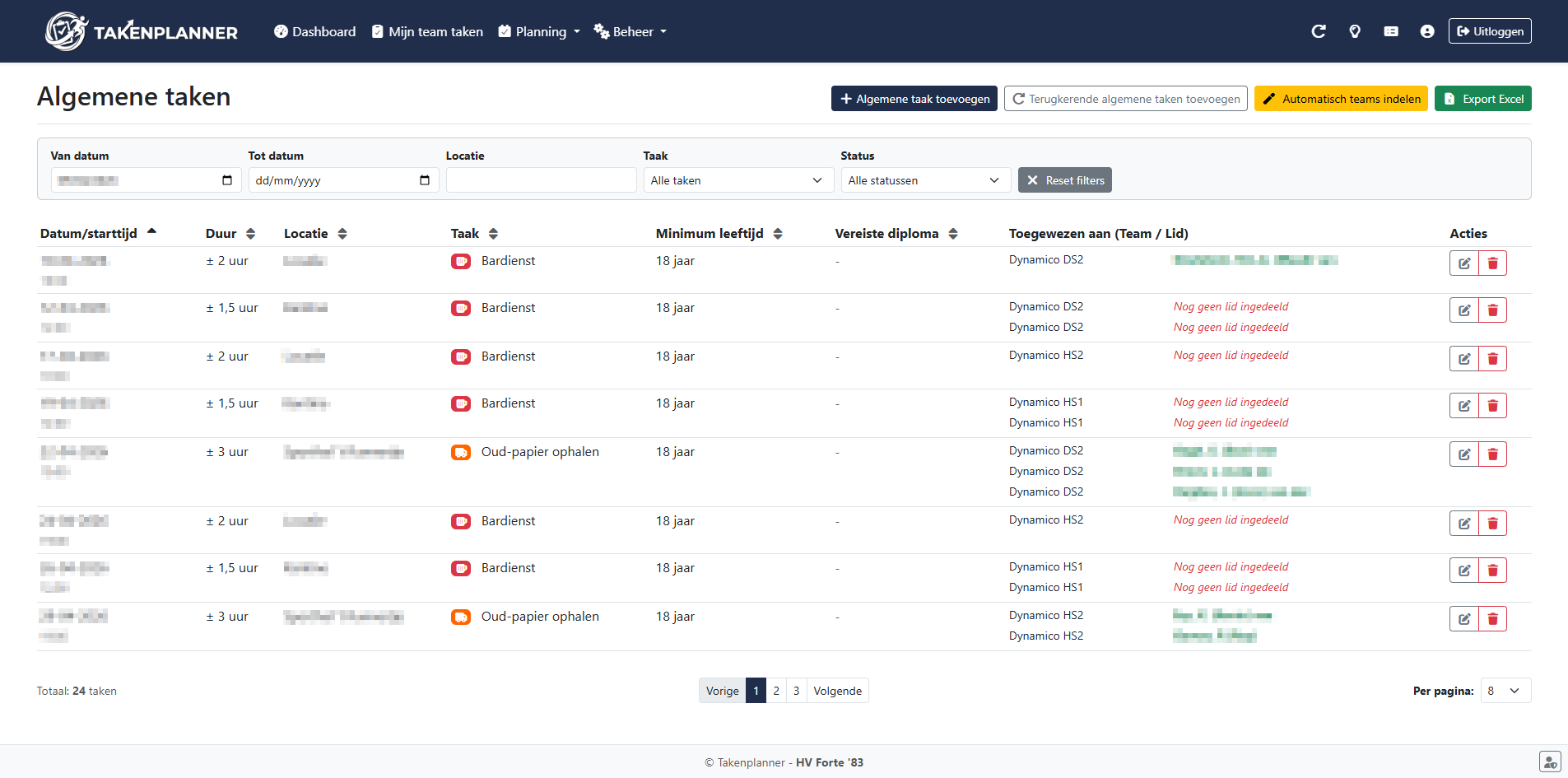Open the ID card icon in navbar
The width and height of the screenshot is (1568, 778).
(1390, 31)
